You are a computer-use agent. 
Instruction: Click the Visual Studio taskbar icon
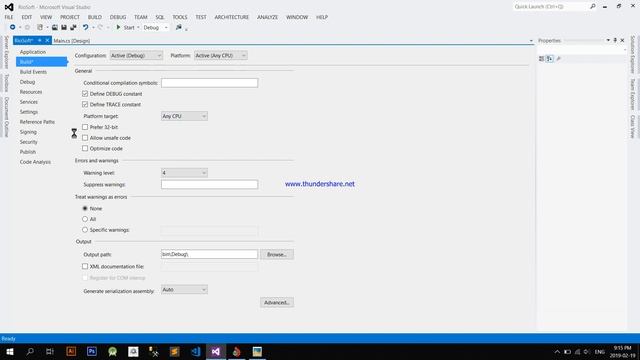point(216,351)
